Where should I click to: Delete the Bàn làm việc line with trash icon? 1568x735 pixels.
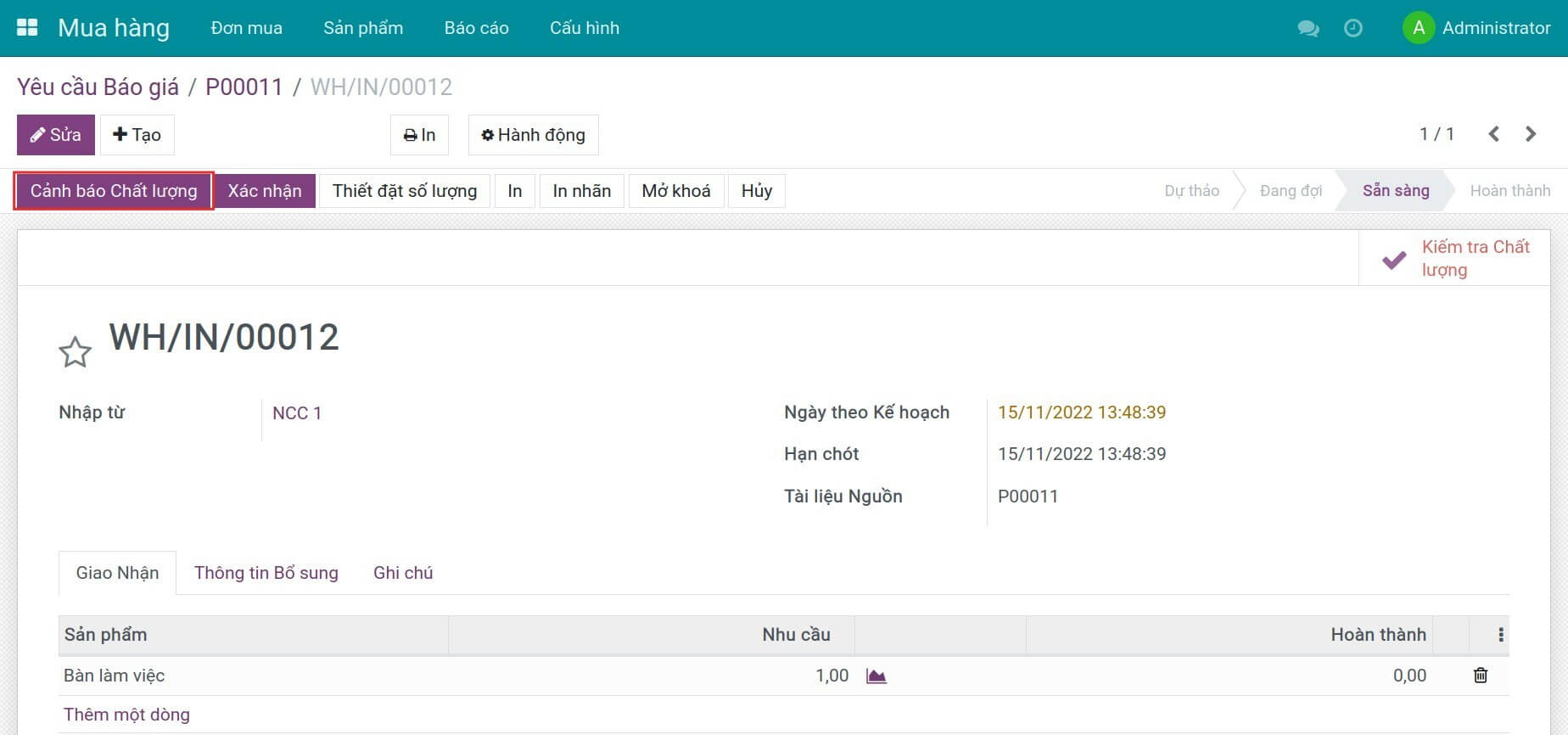1481,676
